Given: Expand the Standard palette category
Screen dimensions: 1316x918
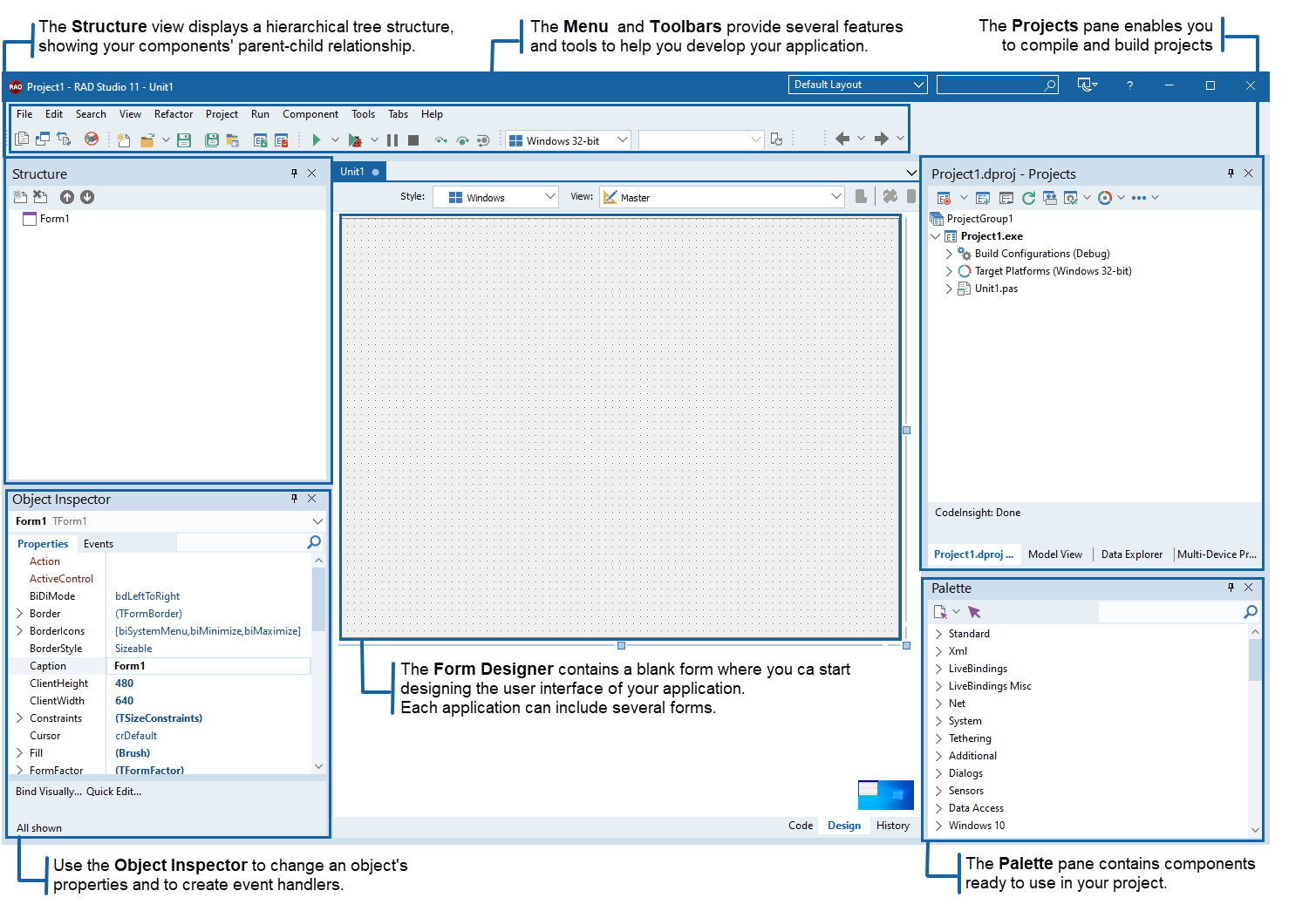Looking at the screenshot, I should click(x=939, y=634).
